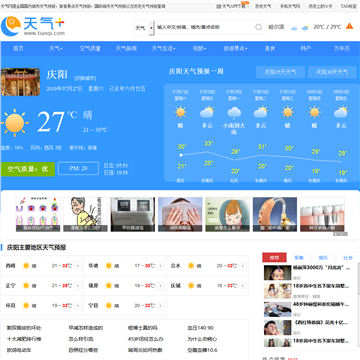Open 宁县 details via its arrow button
The image size is (360, 360).
coord(160,305)
